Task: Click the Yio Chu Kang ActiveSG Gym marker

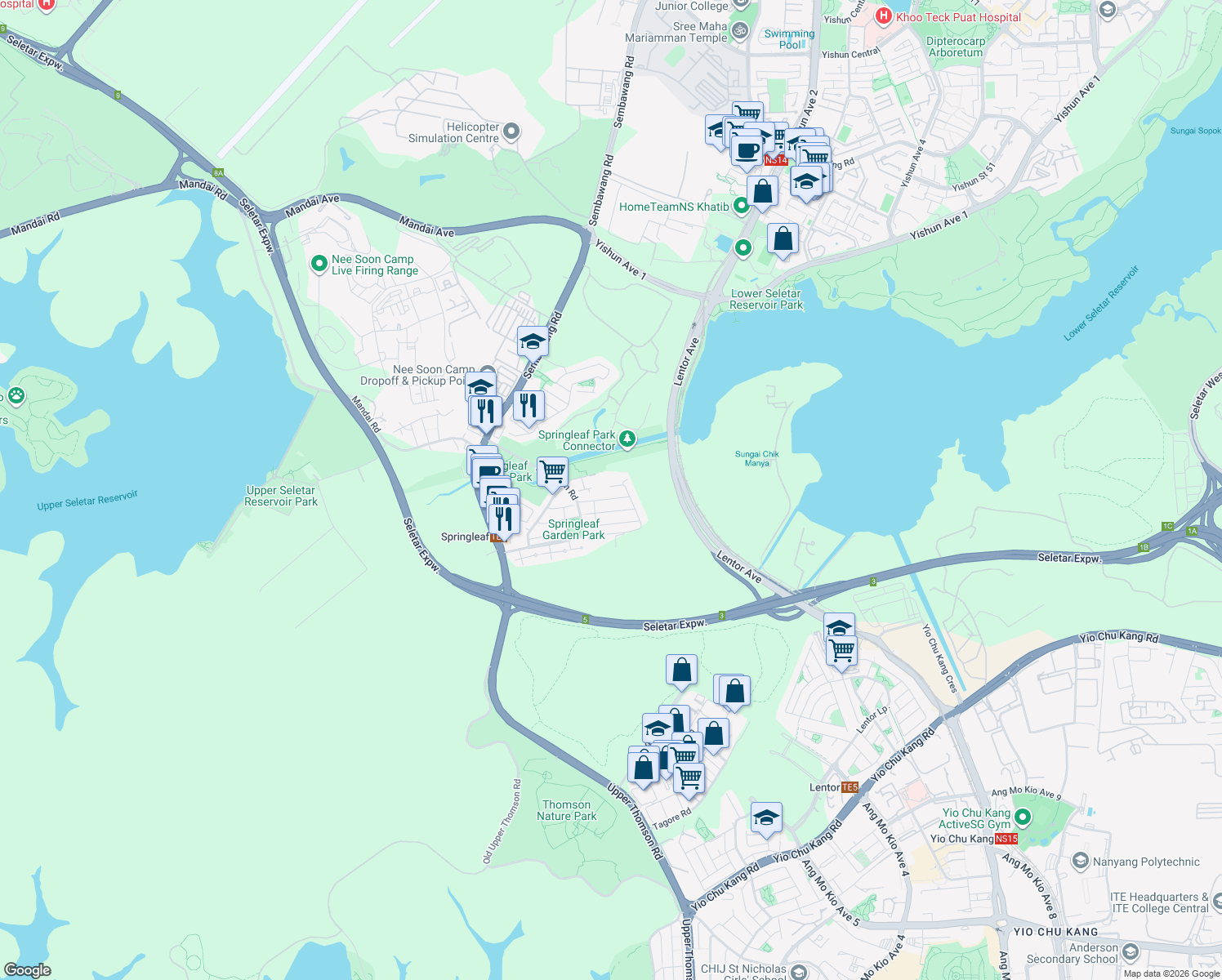Action: (1022, 818)
